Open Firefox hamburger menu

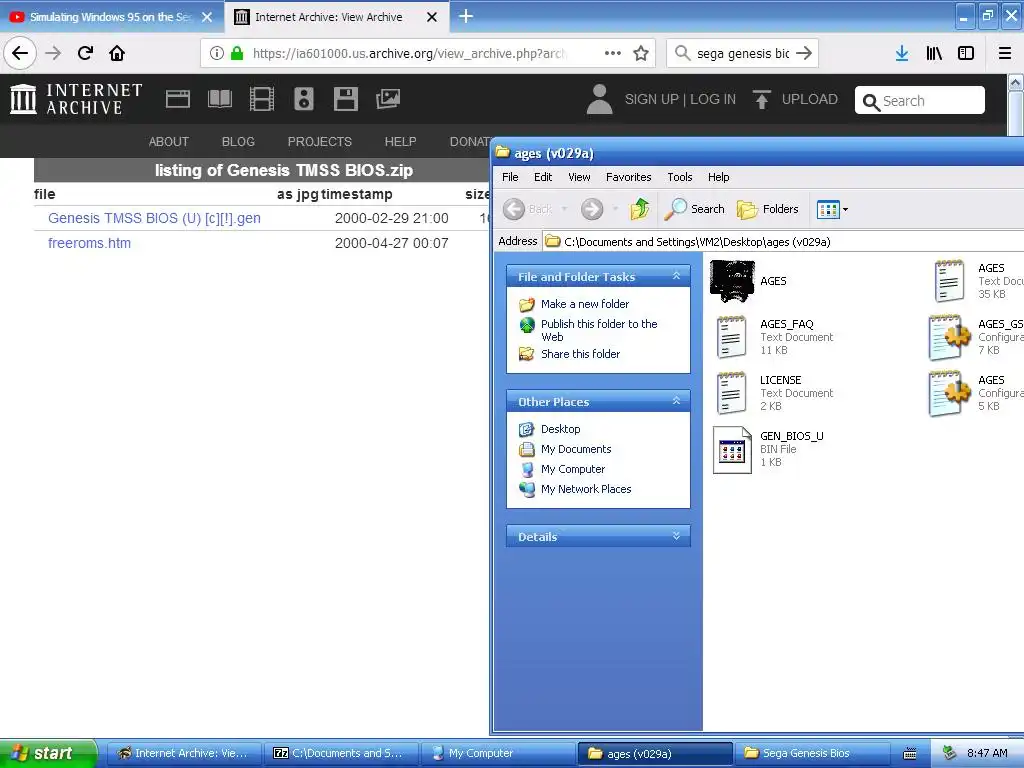pyautogui.click(x=1004, y=53)
